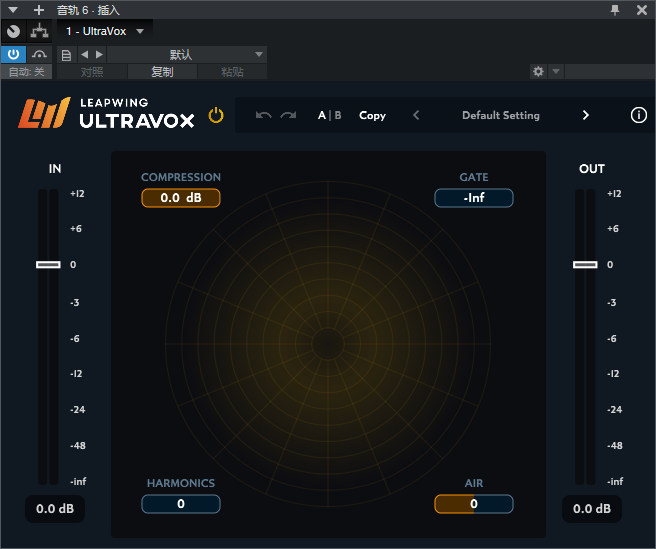
Task: Select next host preset triangle
Action: coord(99,54)
